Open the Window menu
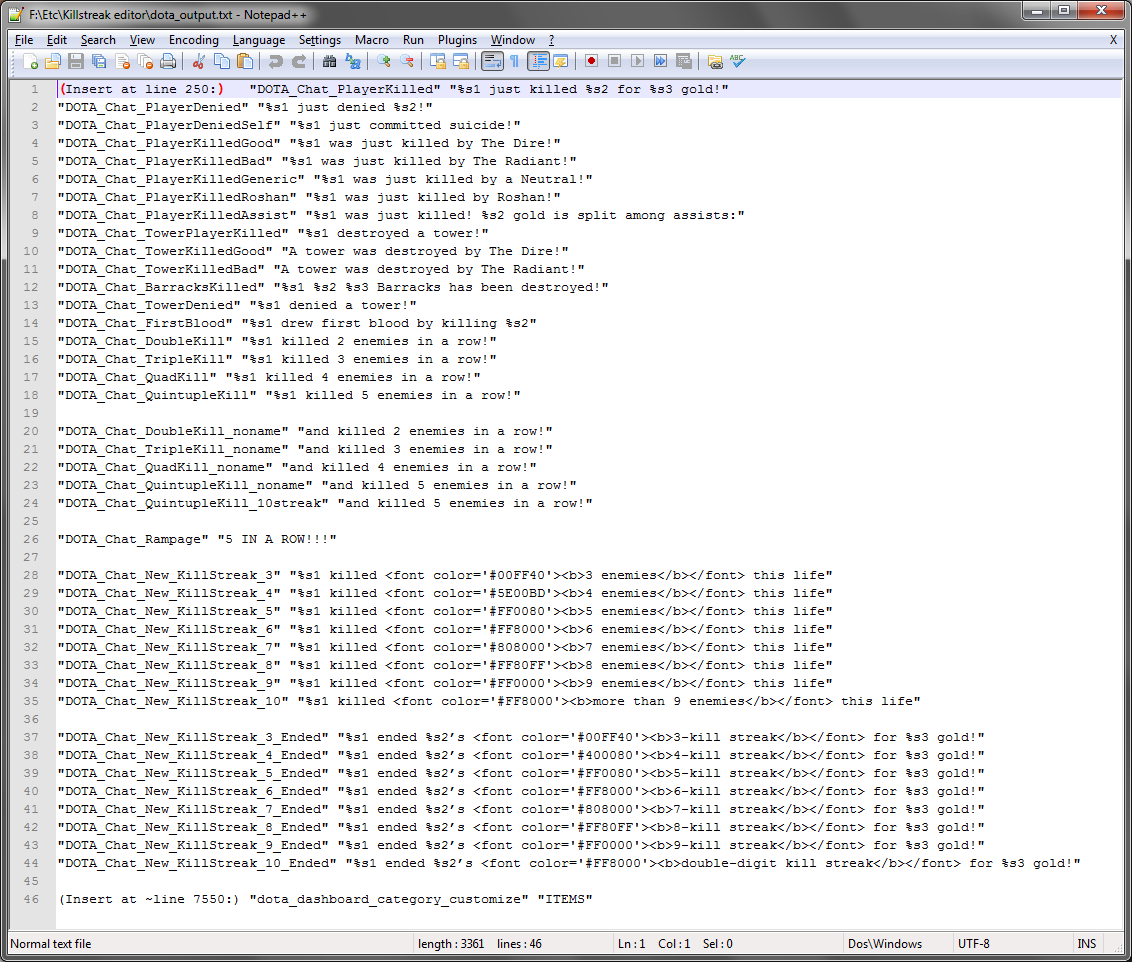 pyautogui.click(x=513, y=40)
